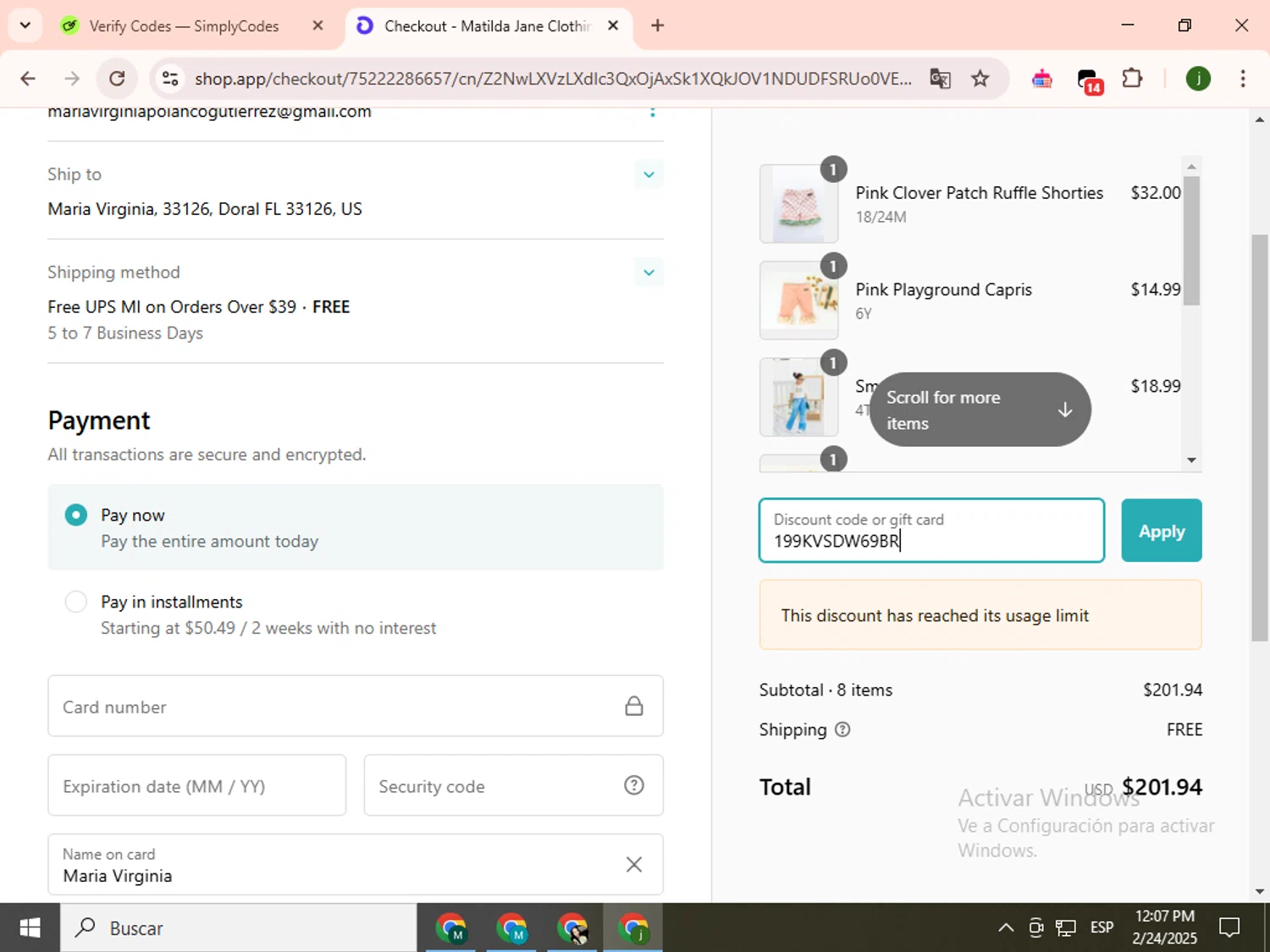Show the security code help icon
Viewport: 1270px width, 952px height.
click(633, 785)
